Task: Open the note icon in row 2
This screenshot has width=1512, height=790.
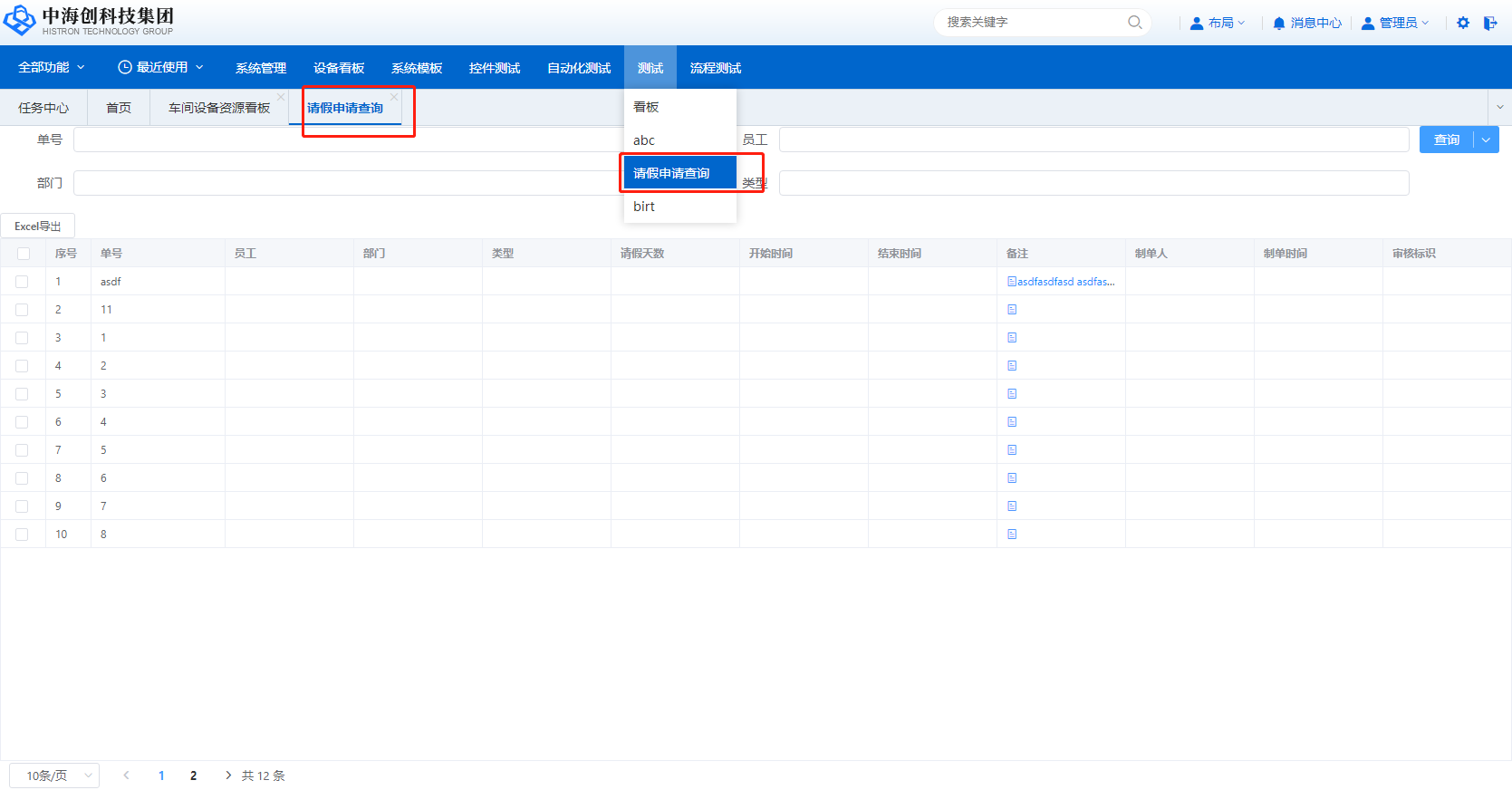Action: point(1012,310)
